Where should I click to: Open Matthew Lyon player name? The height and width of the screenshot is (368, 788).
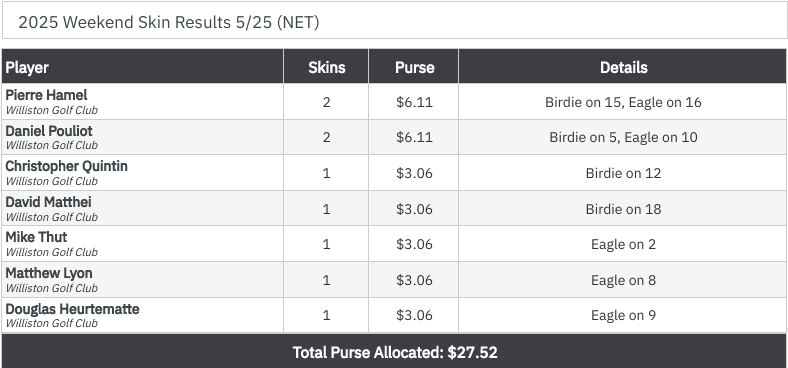pos(49,273)
